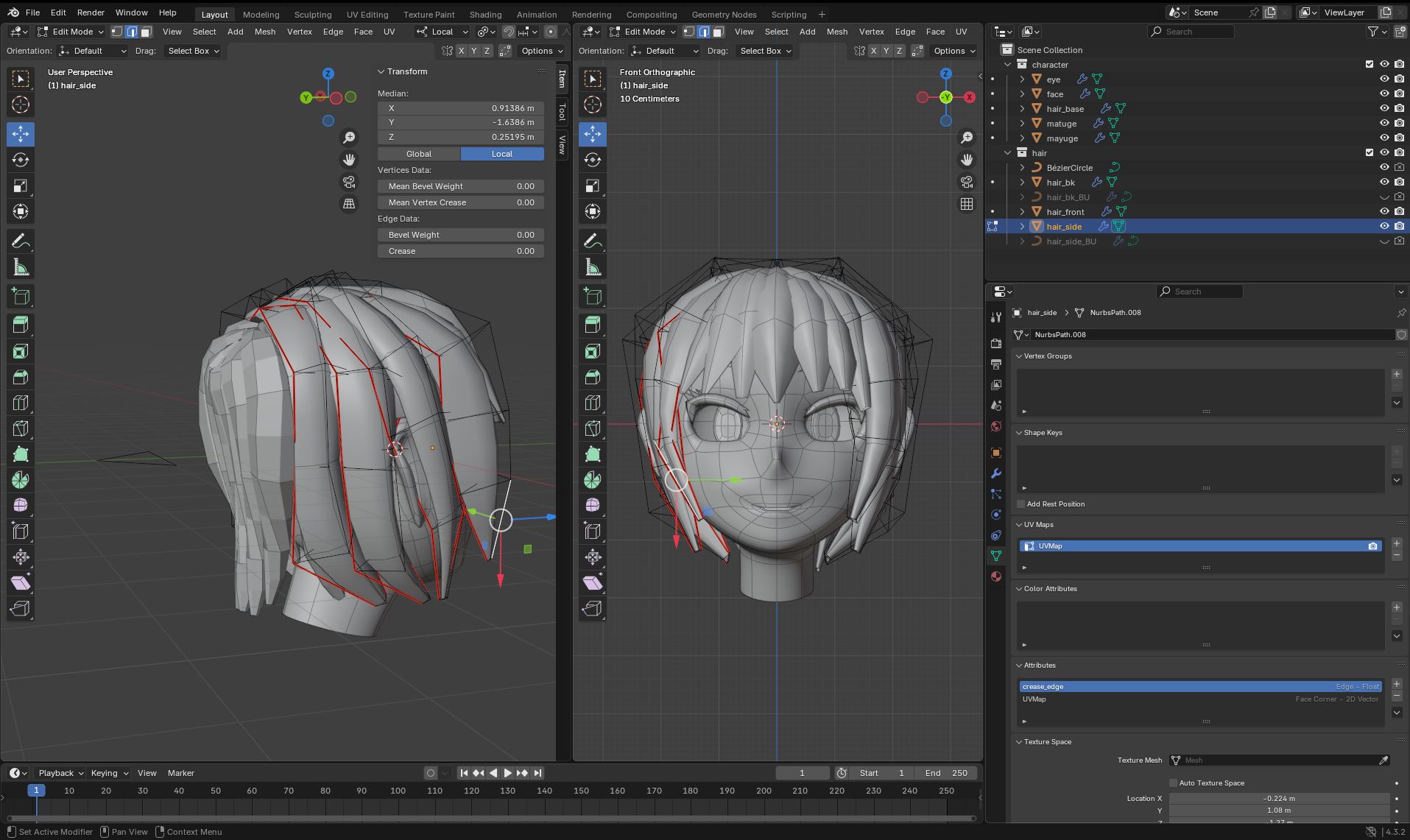This screenshot has width=1410, height=840.
Task: Open the Keying popover in timeline
Action: pos(110,773)
